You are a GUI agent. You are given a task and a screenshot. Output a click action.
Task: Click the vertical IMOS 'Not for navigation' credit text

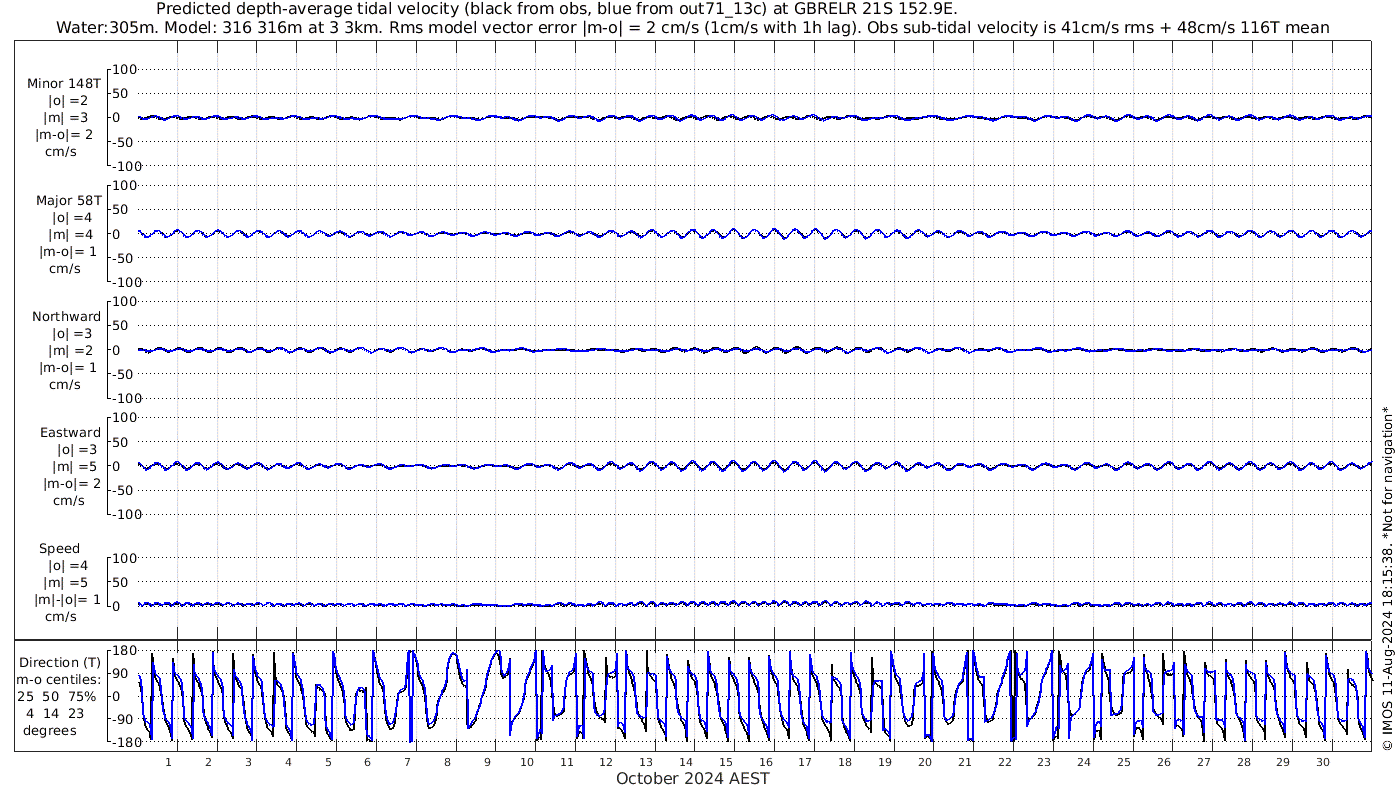1386,578
